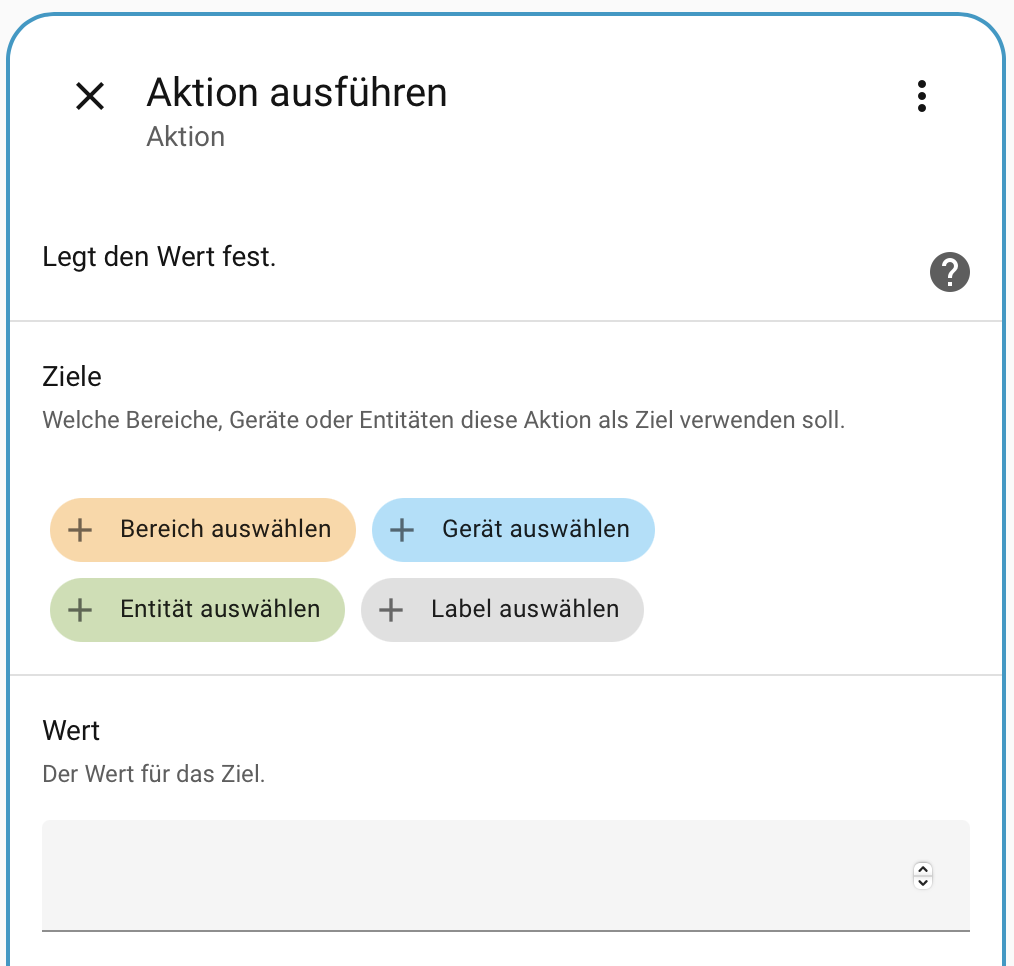
Task: Click the Der Wert für das Ziel text
Action: [154, 774]
